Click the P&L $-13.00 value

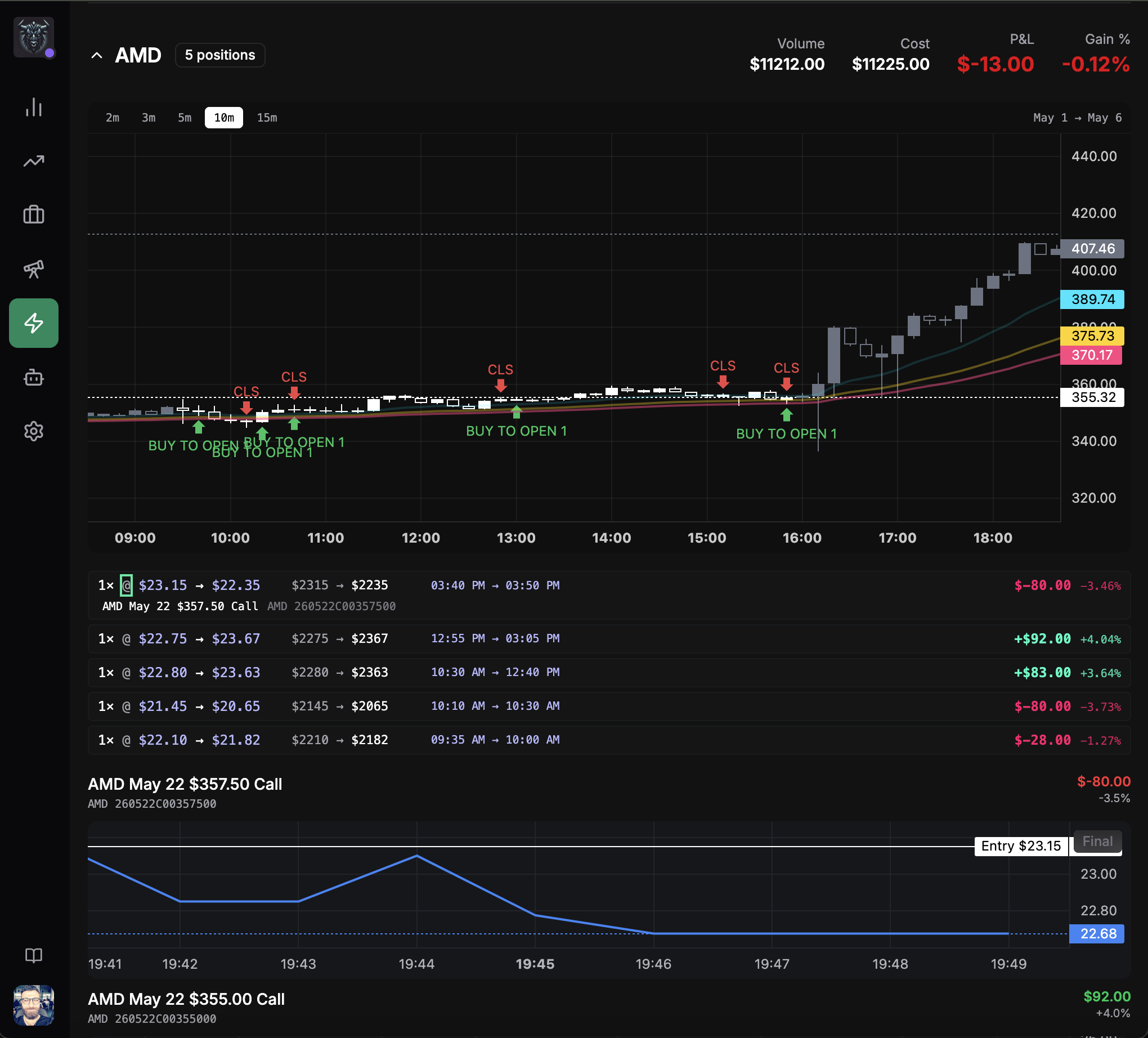[995, 64]
